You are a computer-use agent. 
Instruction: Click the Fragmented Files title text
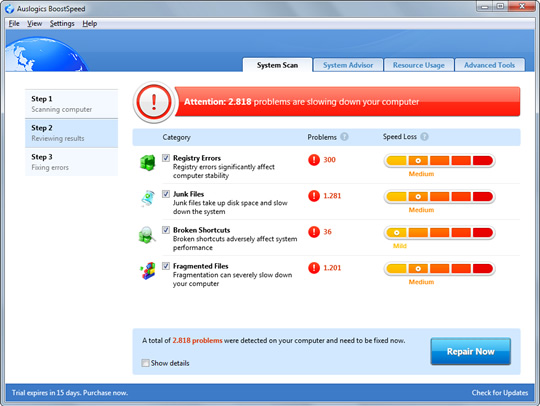point(200,266)
